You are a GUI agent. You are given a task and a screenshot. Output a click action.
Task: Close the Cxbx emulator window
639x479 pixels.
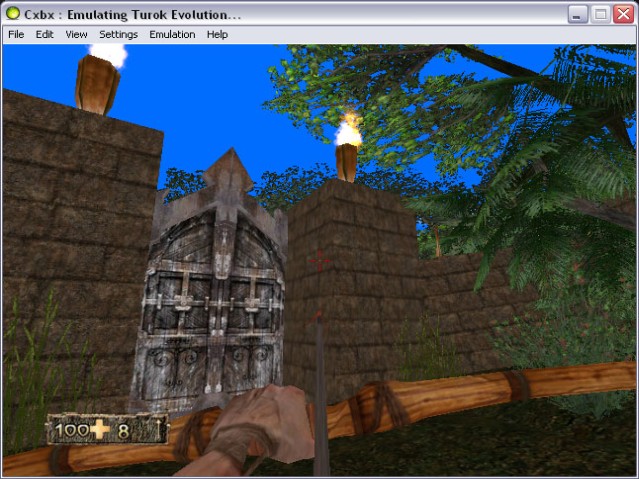pyautogui.click(x=623, y=14)
